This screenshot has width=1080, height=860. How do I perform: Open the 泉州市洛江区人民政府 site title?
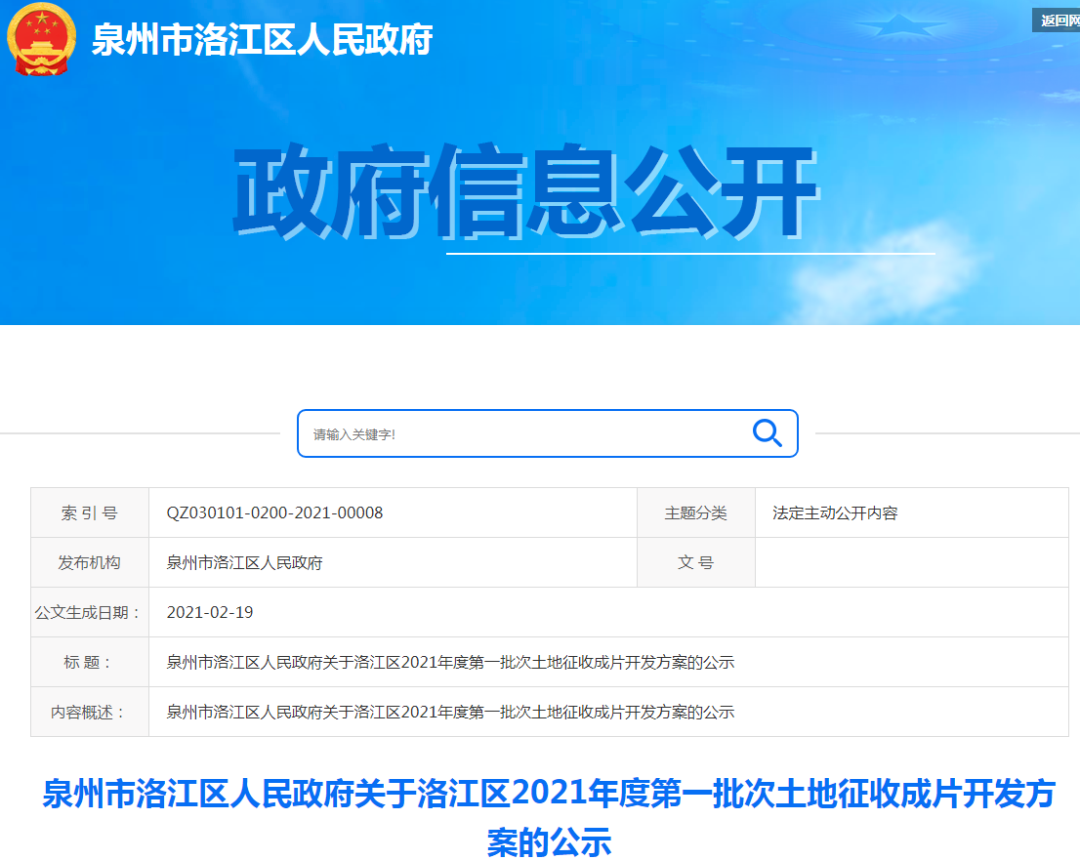coord(262,39)
